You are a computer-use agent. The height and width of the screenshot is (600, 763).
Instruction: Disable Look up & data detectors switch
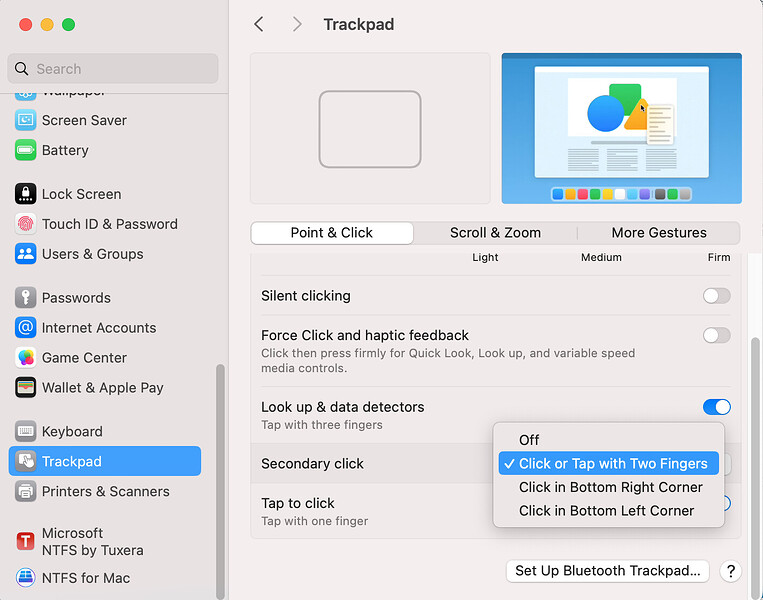click(x=716, y=407)
